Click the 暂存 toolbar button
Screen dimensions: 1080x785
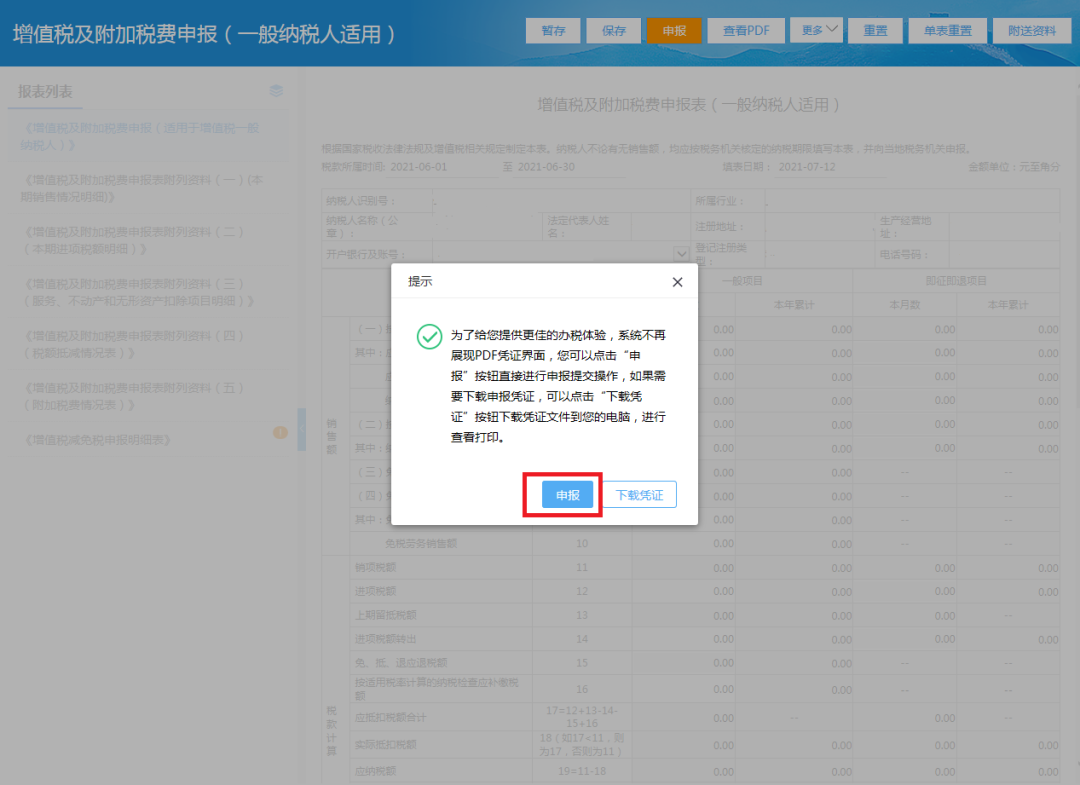coord(553,30)
